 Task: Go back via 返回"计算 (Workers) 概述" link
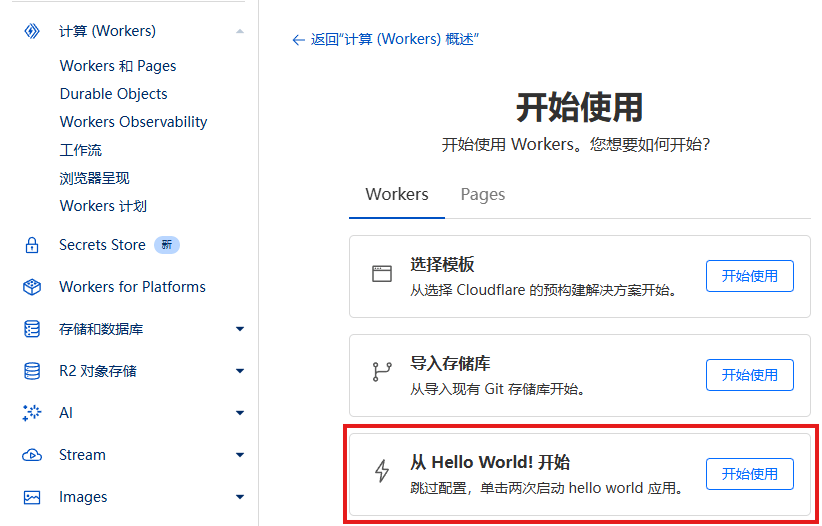pyautogui.click(x=385, y=39)
